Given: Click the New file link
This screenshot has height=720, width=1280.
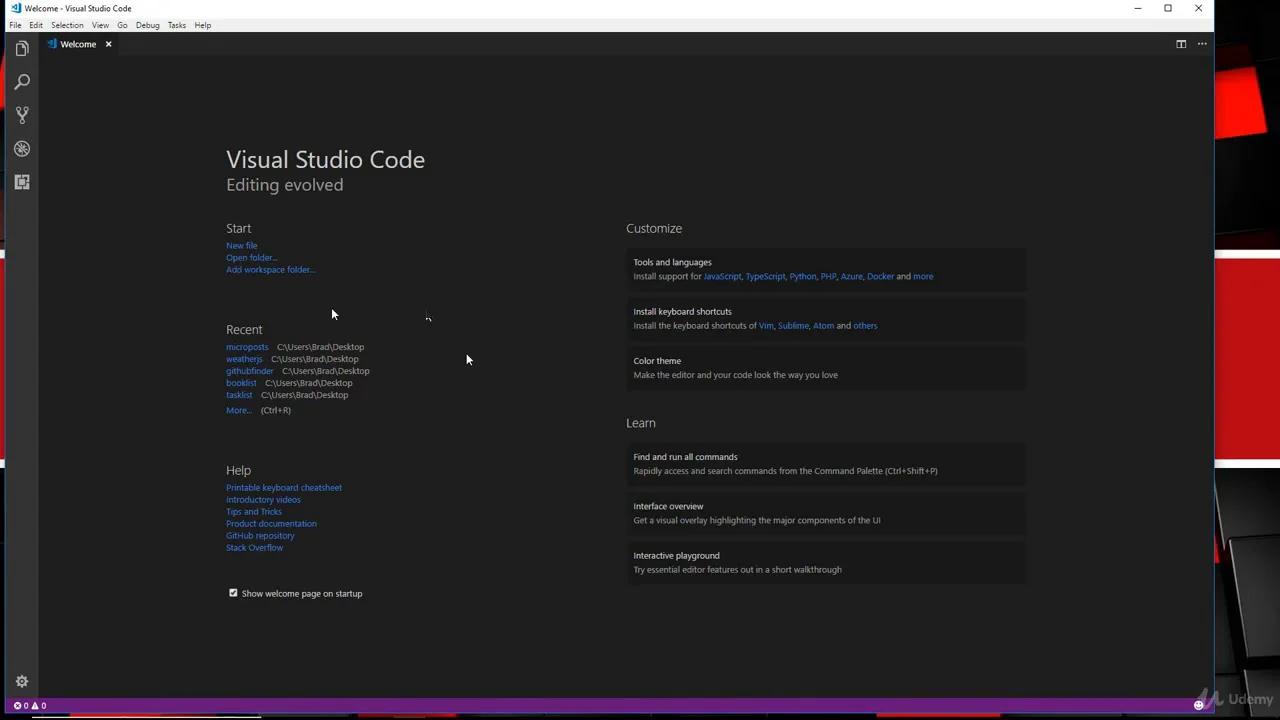Looking at the screenshot, I should pyautogui.click(x=241, y=245).
